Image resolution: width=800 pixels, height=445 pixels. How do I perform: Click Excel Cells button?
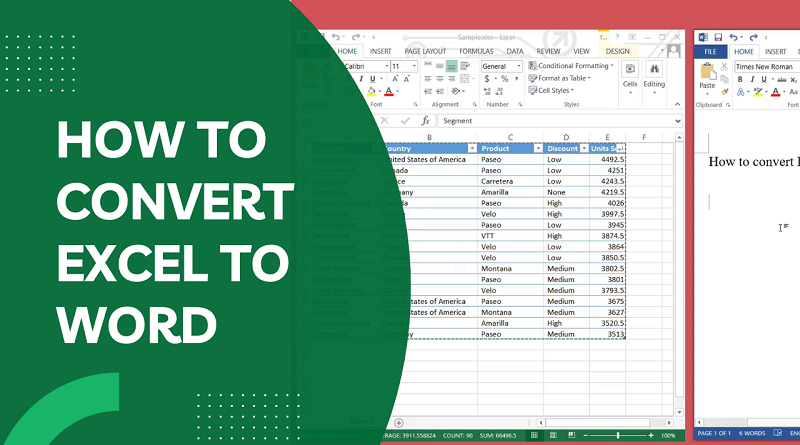(630, 78)
